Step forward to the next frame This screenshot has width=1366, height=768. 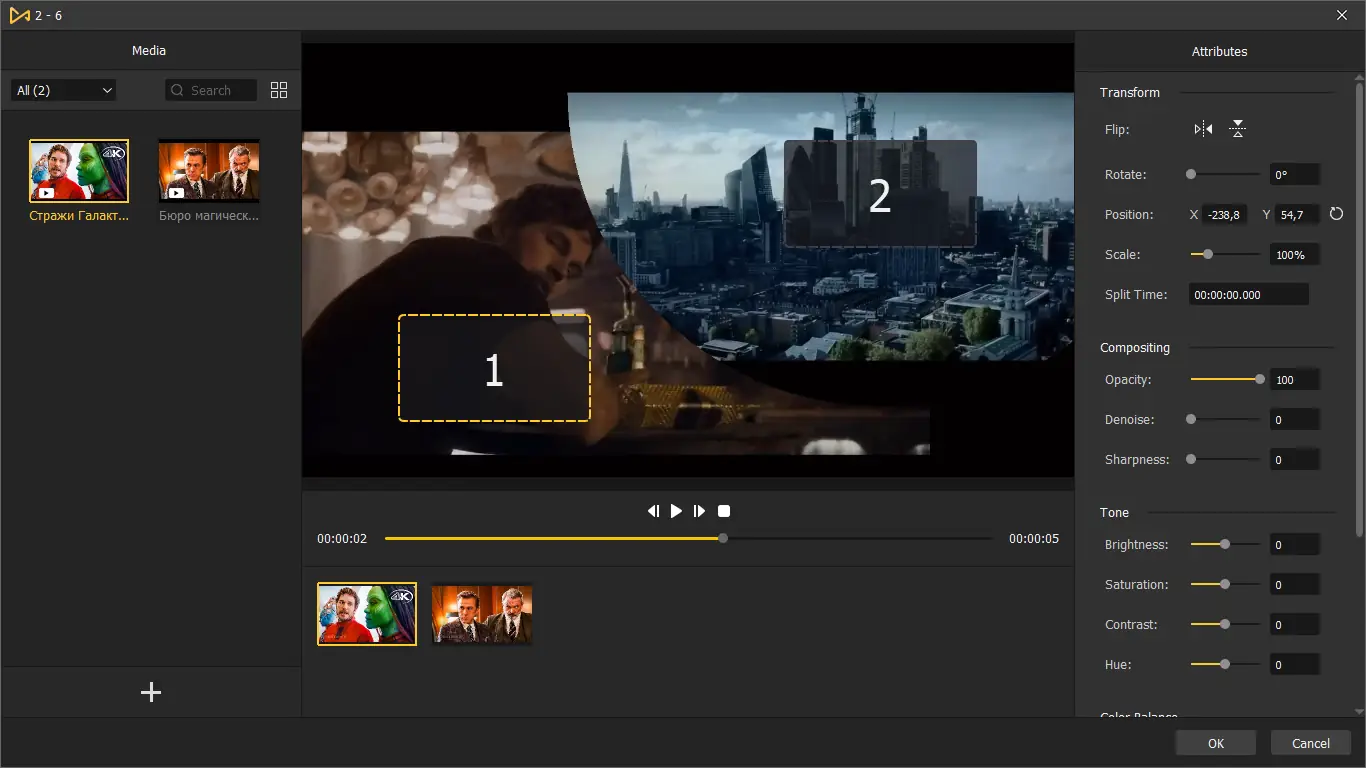pyautogui.click(x=699, y=511)
